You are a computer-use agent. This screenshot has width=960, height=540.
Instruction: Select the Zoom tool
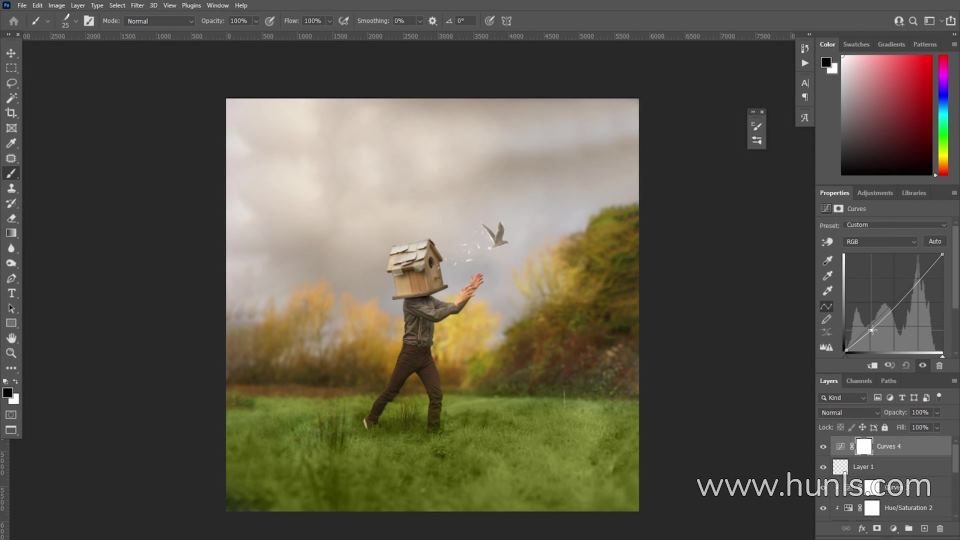12,353
